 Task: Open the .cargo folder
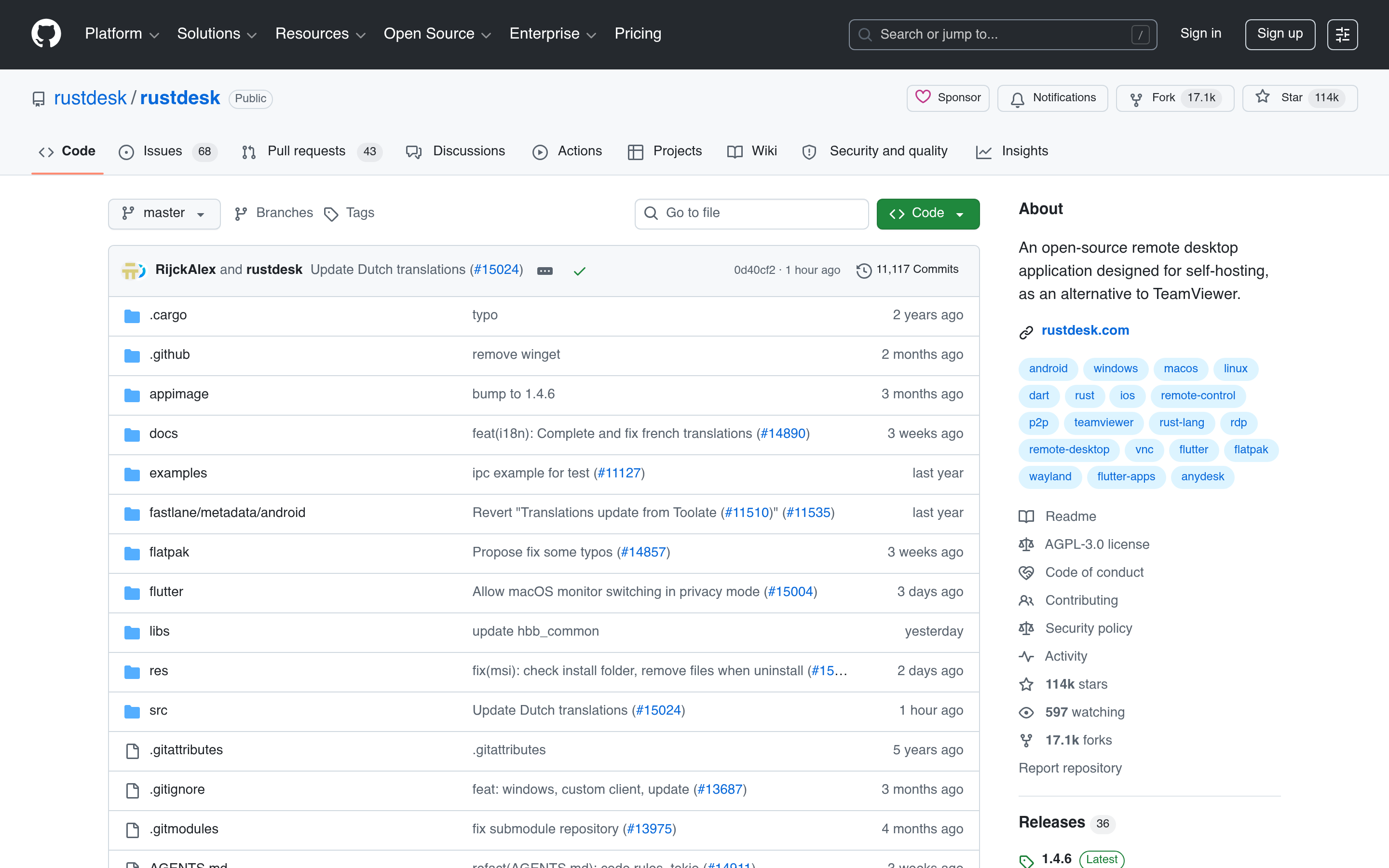pos(168,315)
